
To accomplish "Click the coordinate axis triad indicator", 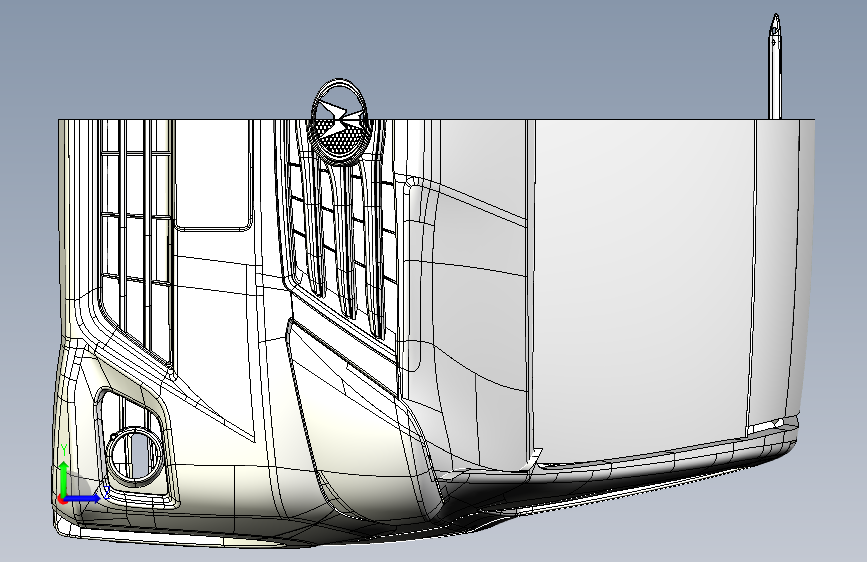I will pos(84,475).
